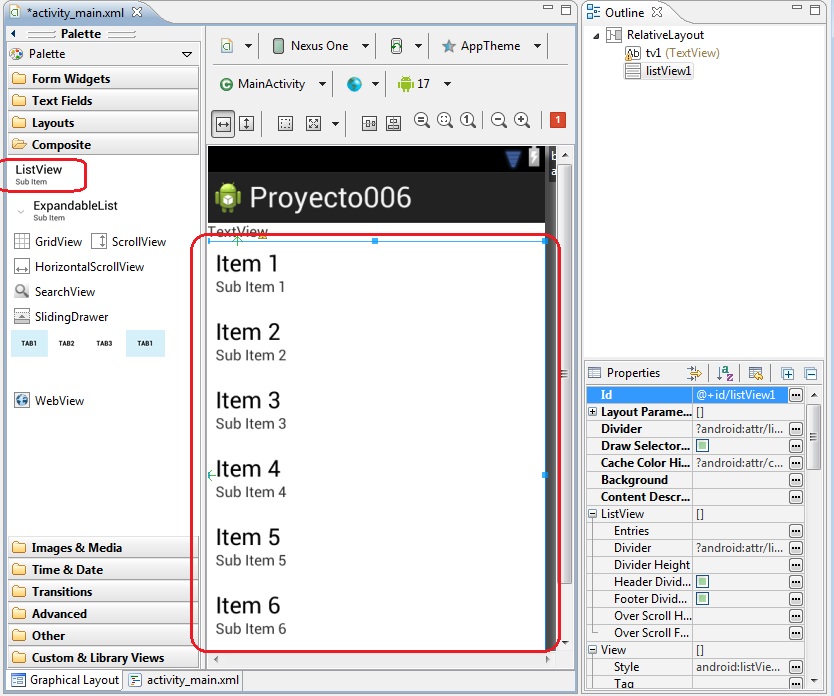The height and width of the screenshot is (696, 834).
Task: Collapse all properties icon
Action: [810, 374]
